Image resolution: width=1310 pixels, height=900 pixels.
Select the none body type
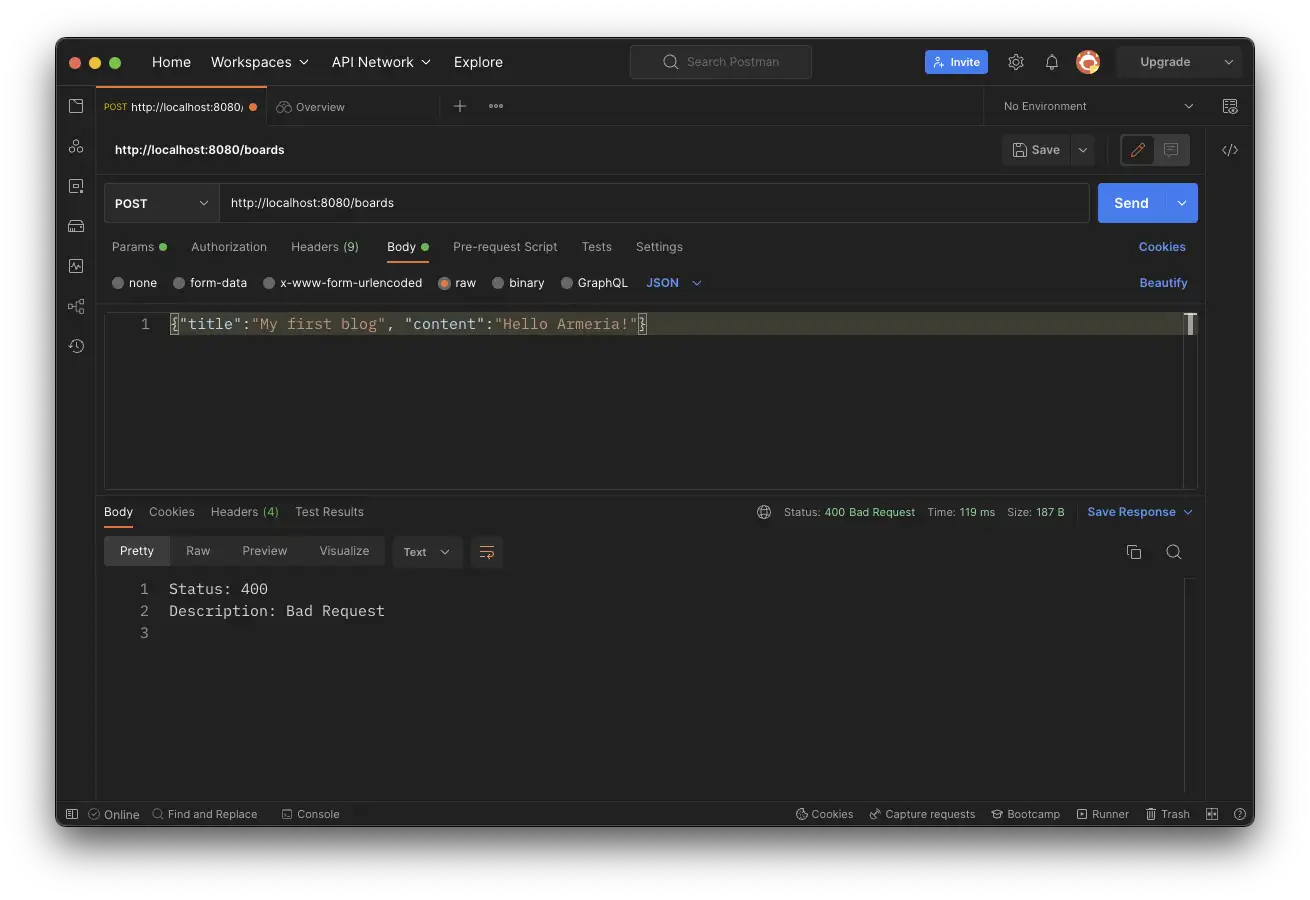[x=135, y=283]
